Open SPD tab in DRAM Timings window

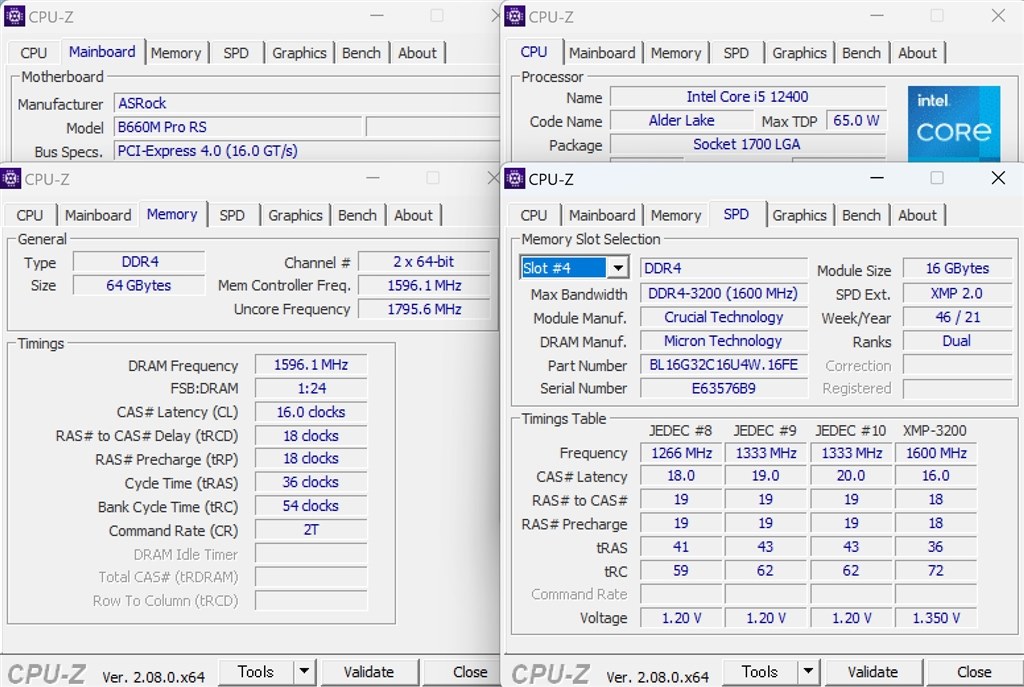(232, 215)
